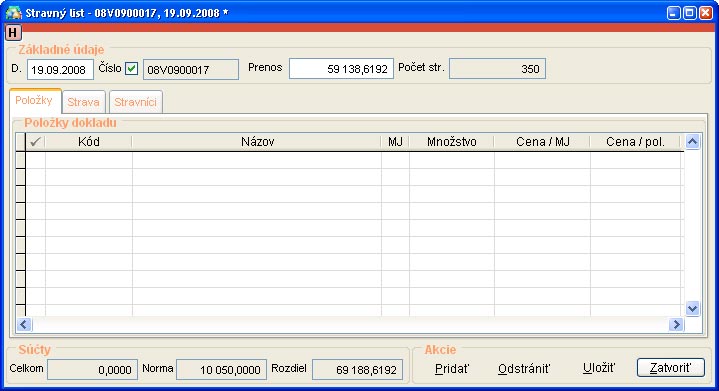Click the Množstvo column header

point(452,142)
